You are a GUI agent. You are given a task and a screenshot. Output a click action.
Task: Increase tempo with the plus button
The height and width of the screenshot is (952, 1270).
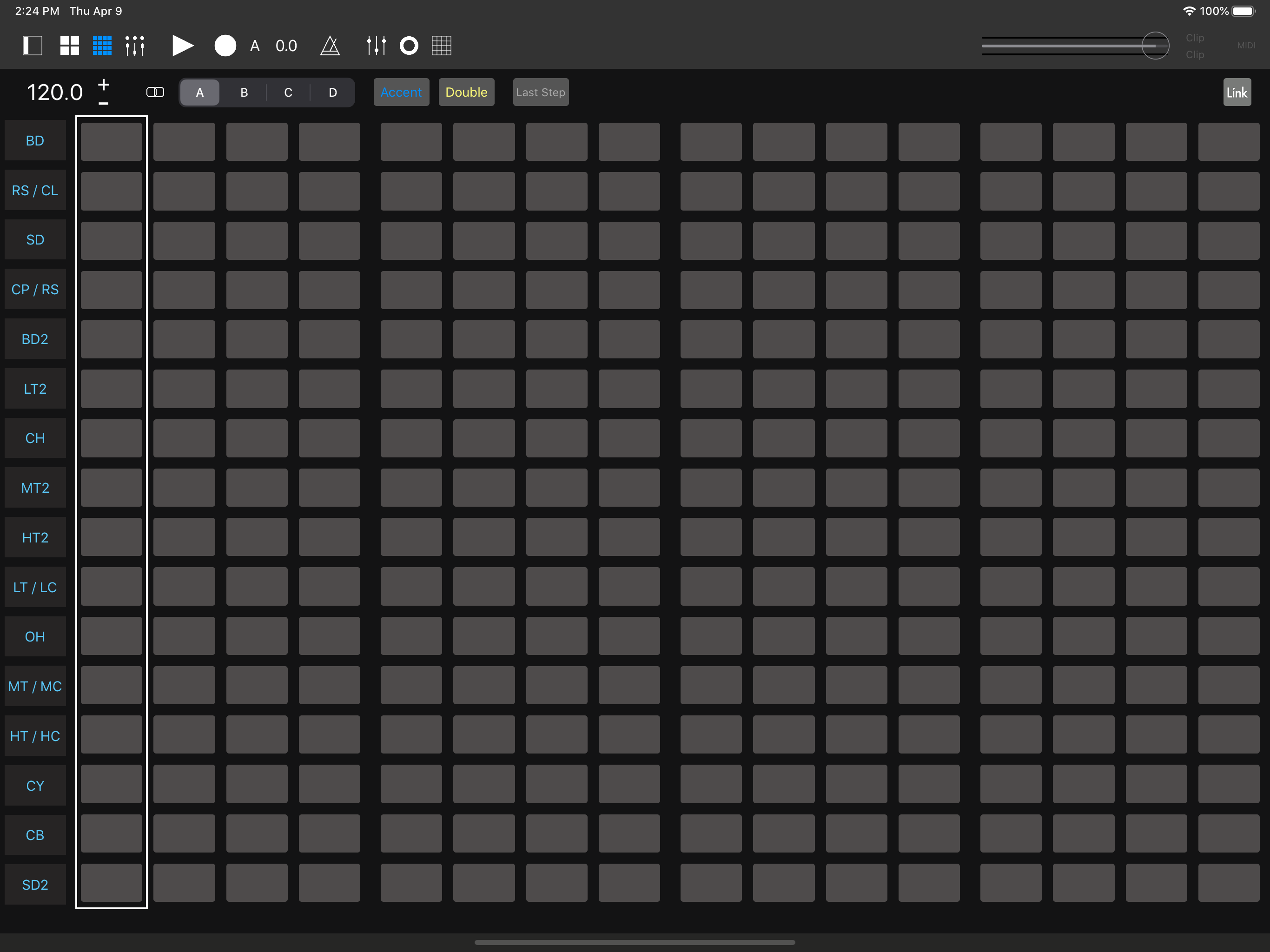pyautogui.click(x=103, y=85)
